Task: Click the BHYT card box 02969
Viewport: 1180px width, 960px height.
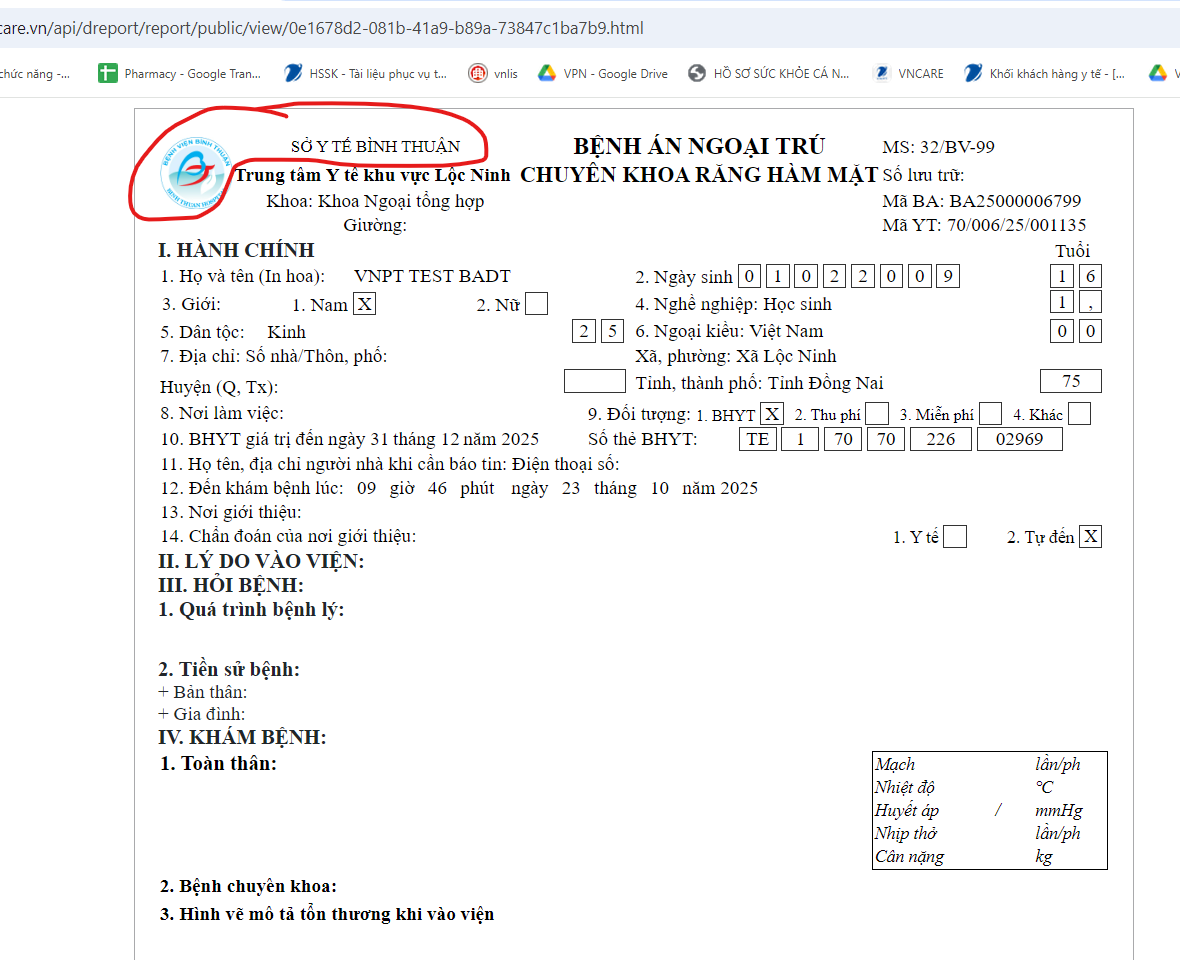Action: click(x=1020, y=439)
